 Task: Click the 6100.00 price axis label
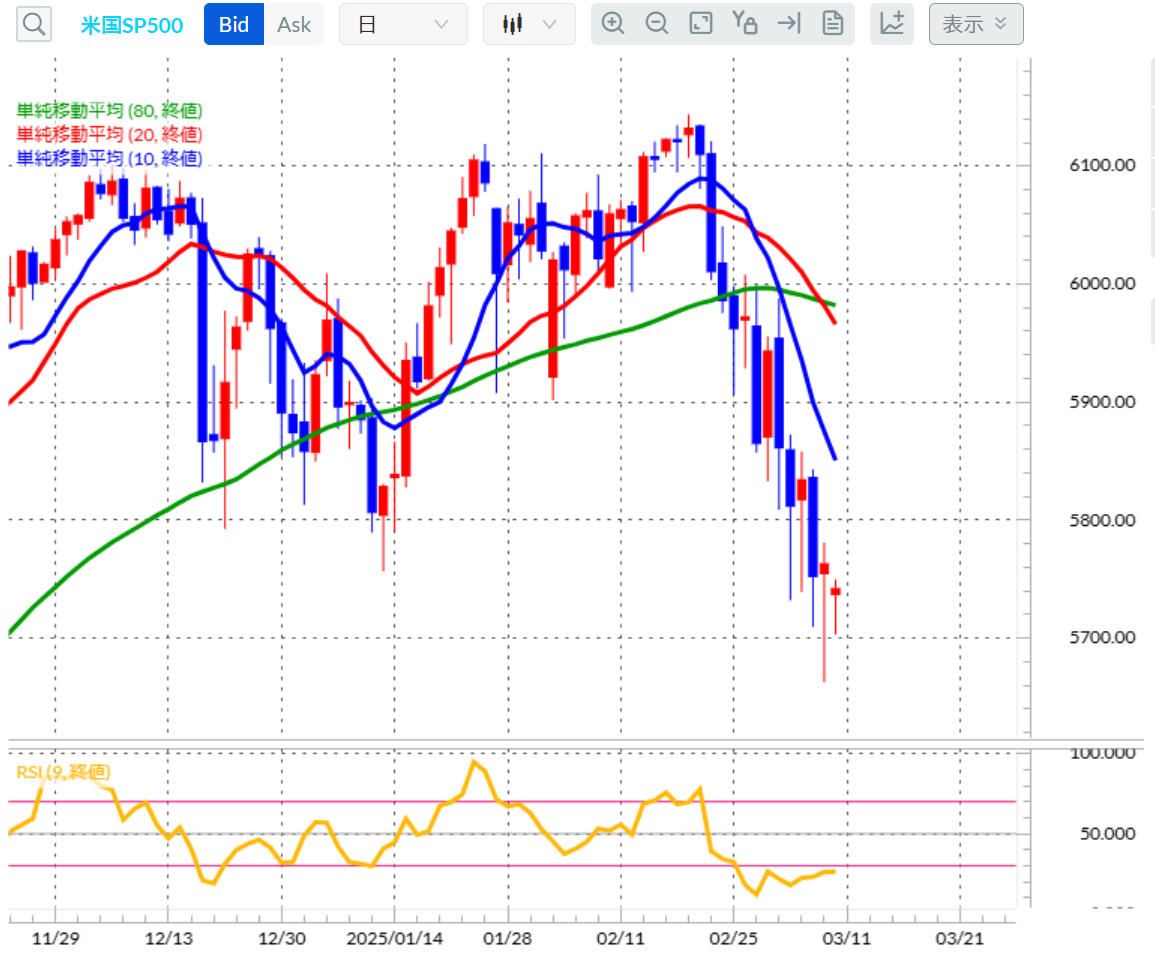click(x=1102, y=165)
